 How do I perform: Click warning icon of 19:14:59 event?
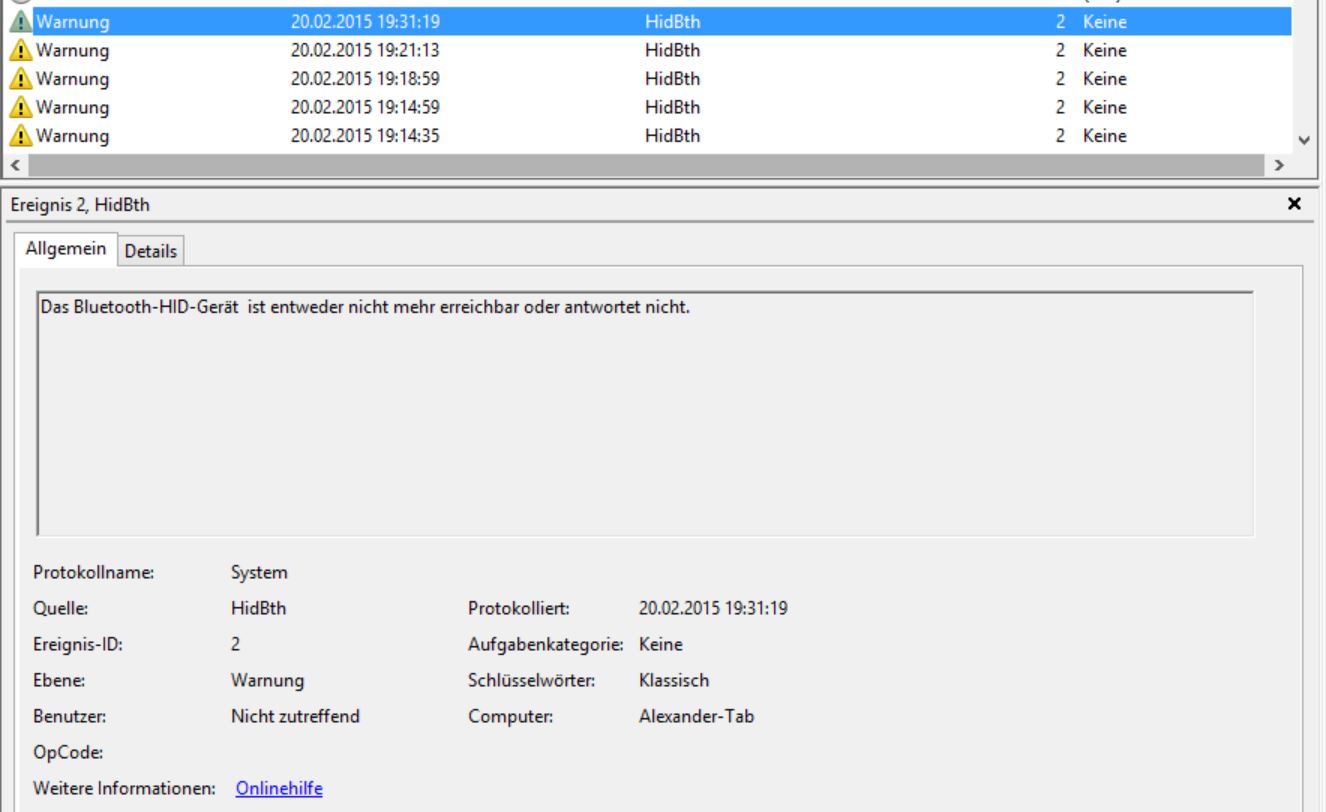tap(21, 108)
